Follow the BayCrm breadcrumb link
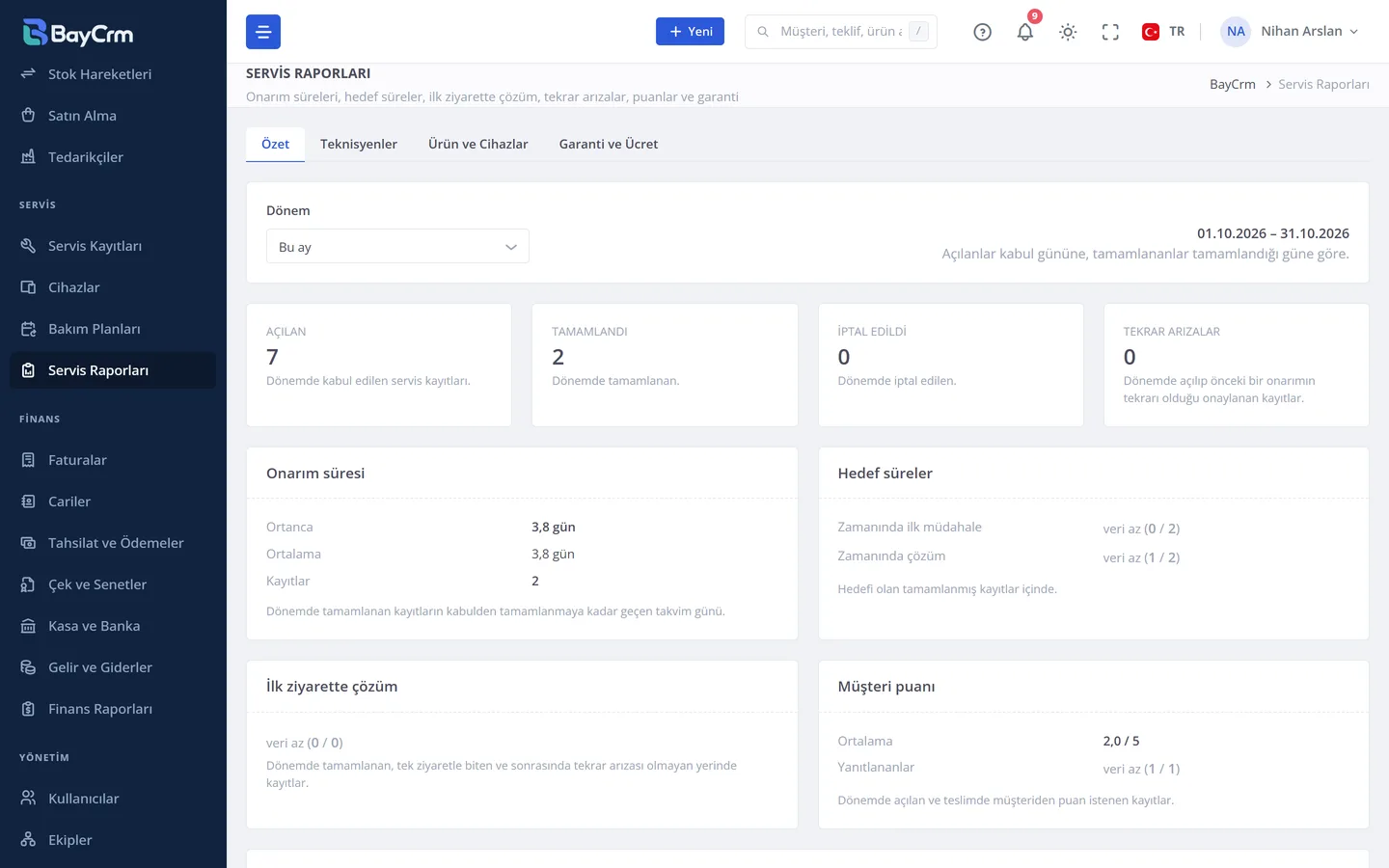Image resolution: width=1389 pixels, height=868 pixels. 1233,85
